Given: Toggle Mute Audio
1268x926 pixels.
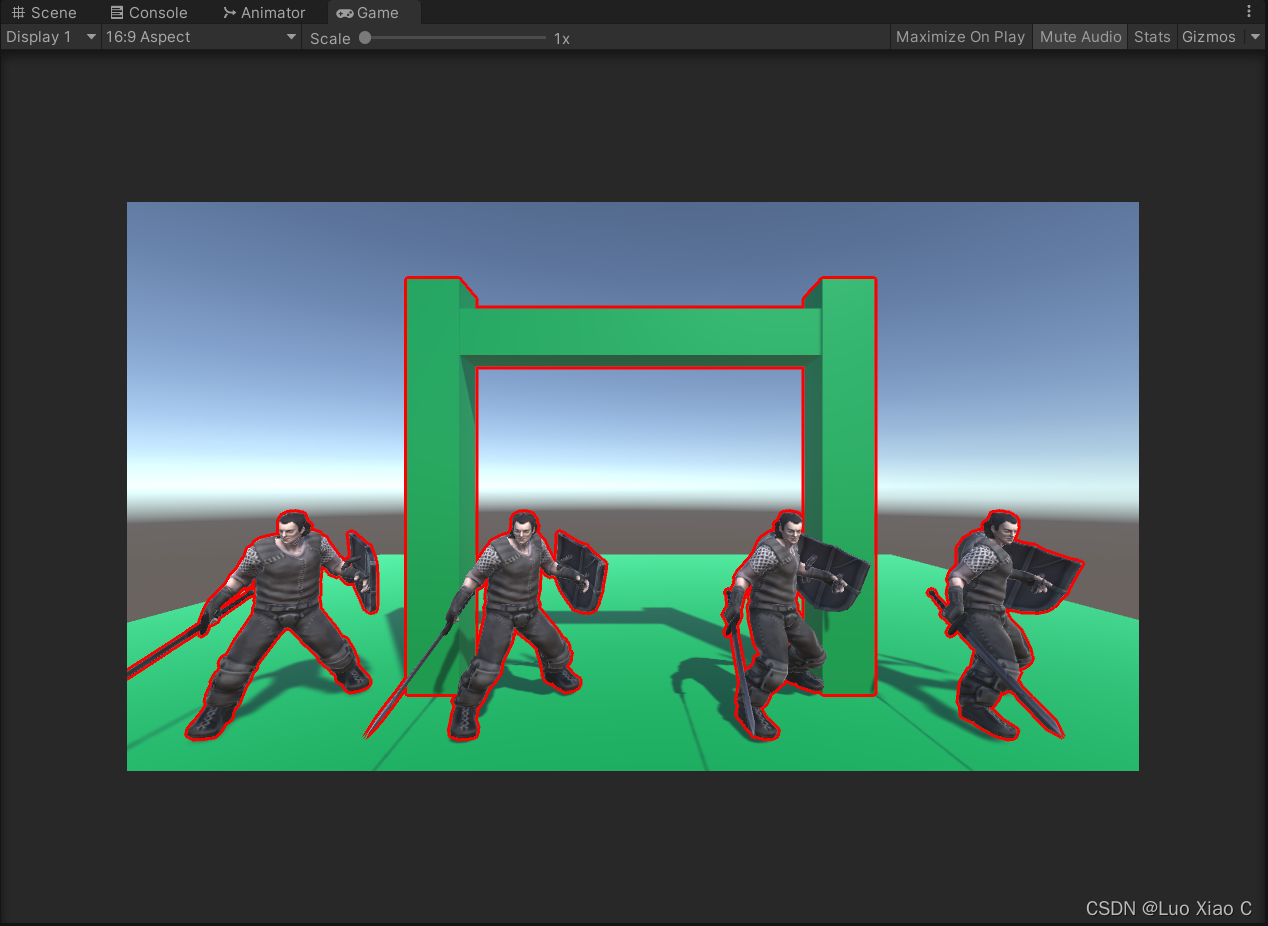Looking at the screenshot, I should pyautogui.click(x=1081, y=37).
